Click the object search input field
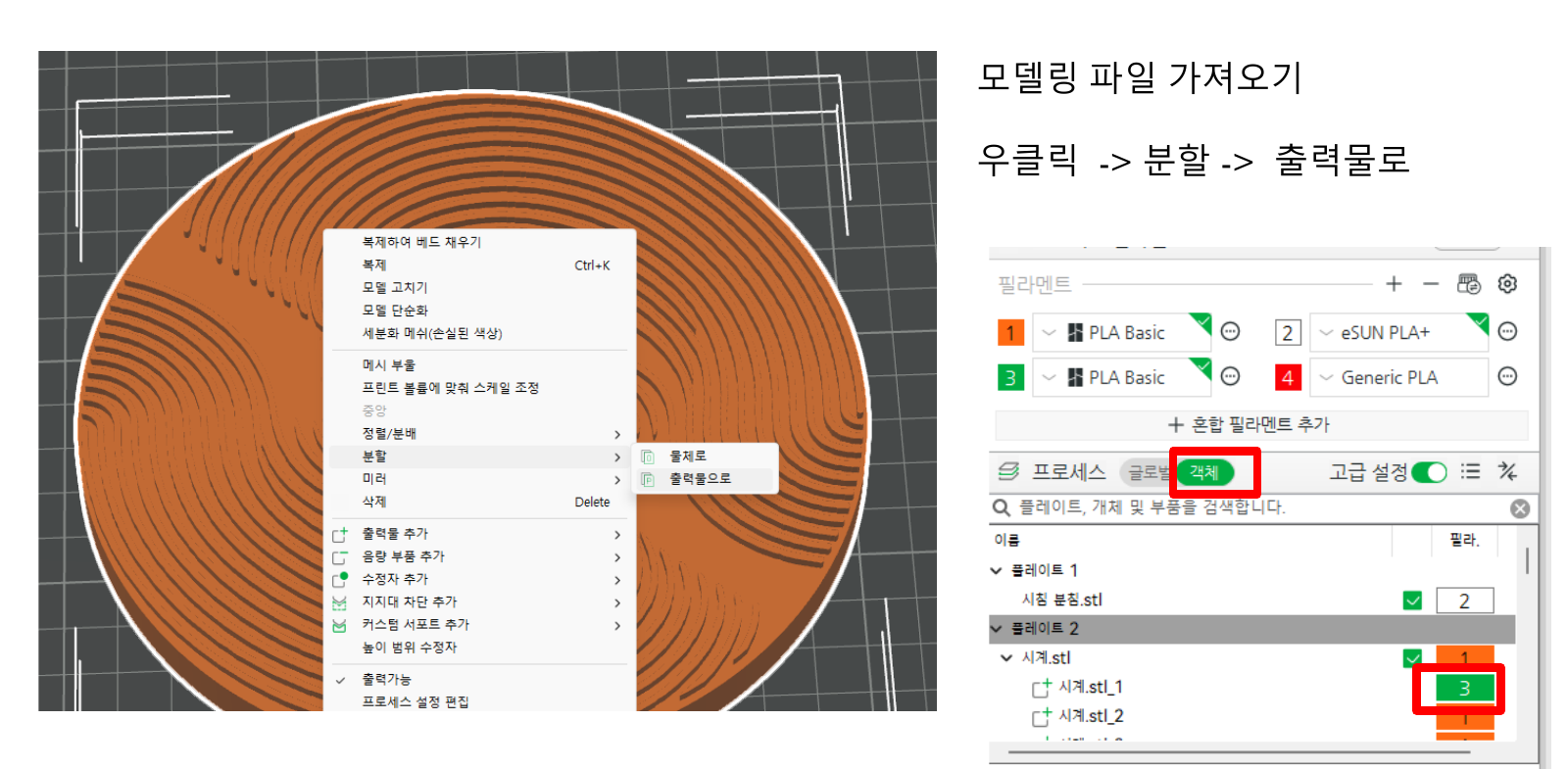 pos(1262,507)
